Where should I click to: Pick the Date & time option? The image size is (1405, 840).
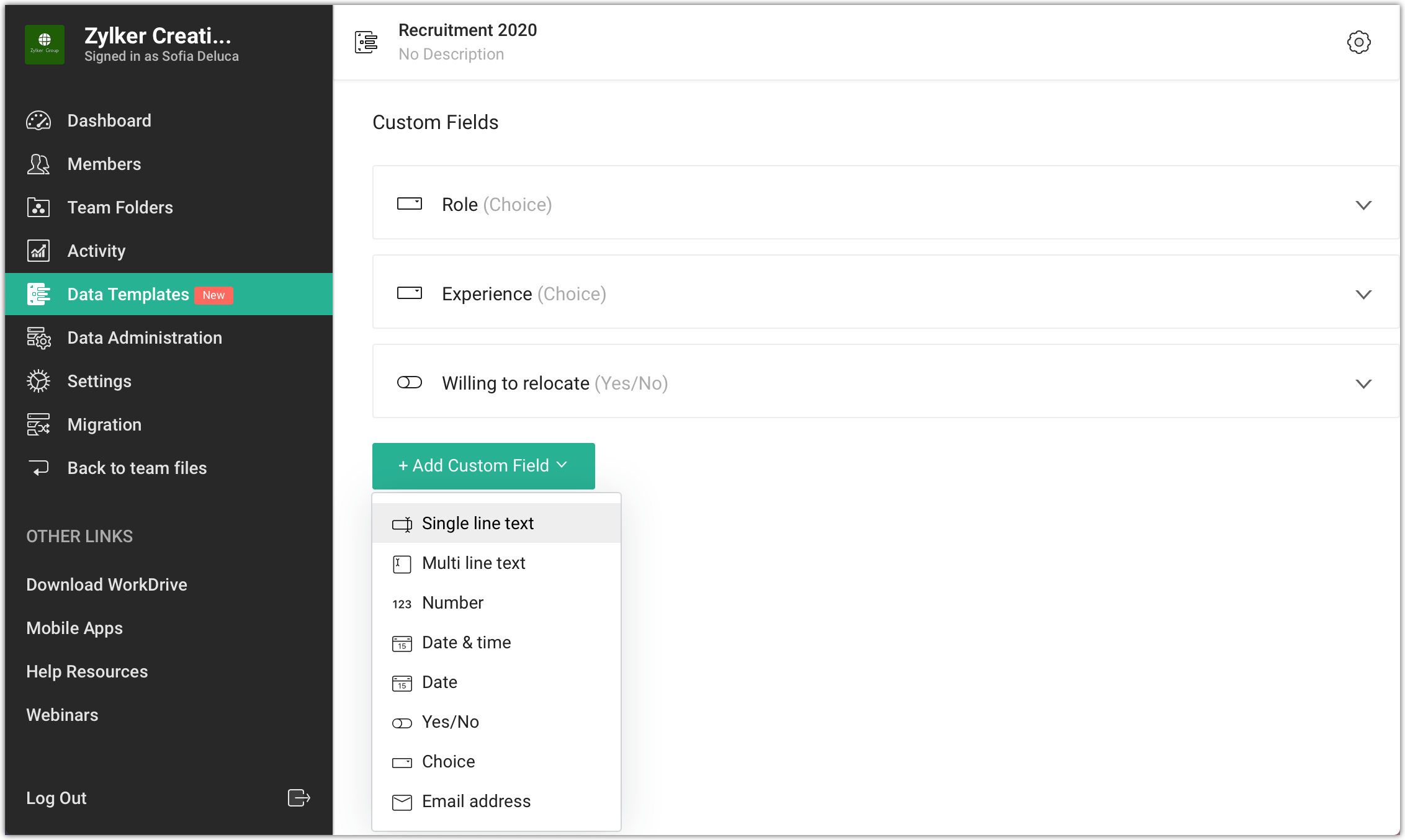click(x=466, y=643)
